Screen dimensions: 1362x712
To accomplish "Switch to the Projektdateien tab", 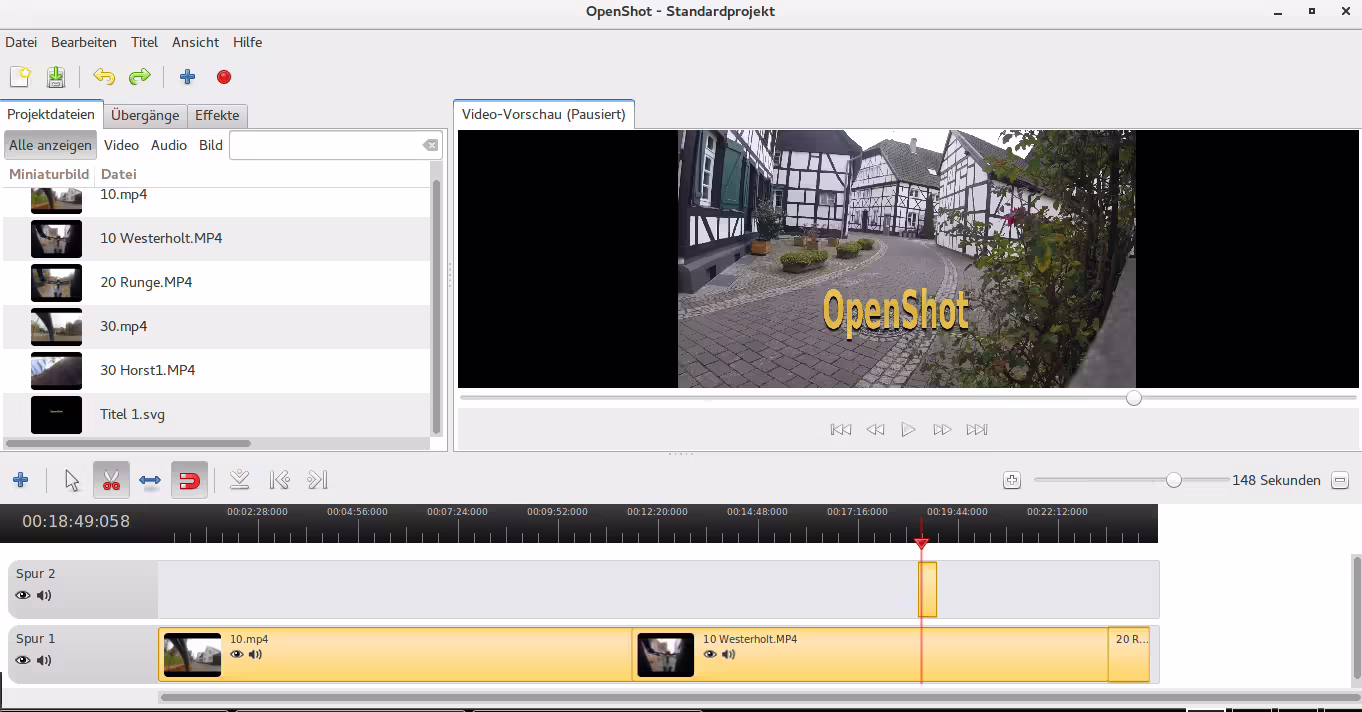I will coord(51,115).
